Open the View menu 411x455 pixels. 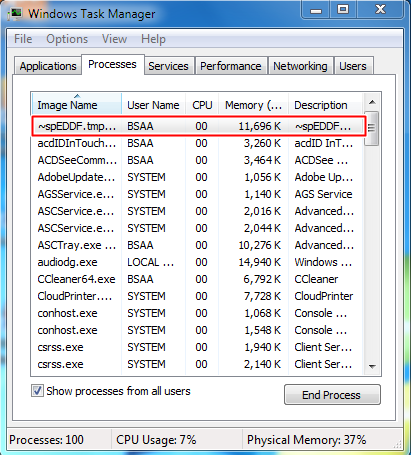coord(114,39)
